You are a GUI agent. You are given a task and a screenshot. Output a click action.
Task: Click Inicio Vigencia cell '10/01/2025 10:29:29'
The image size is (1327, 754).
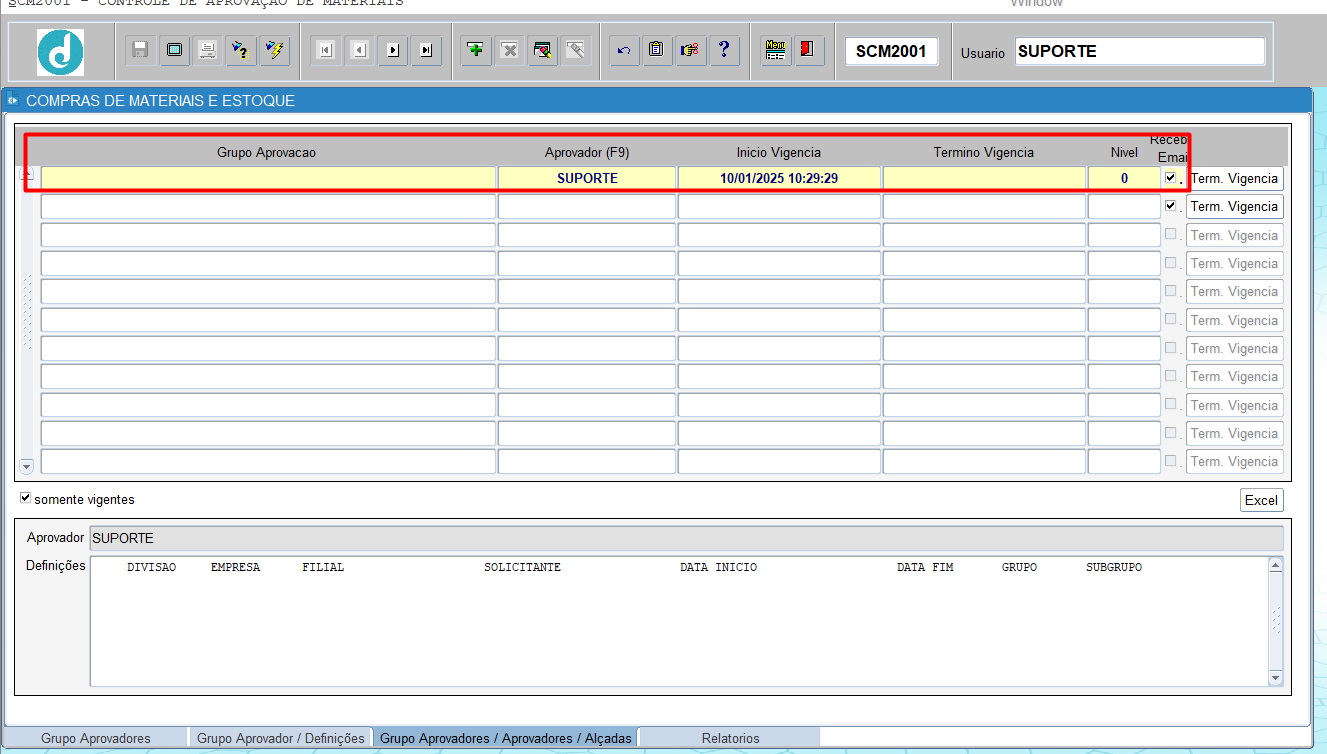[x=779, y=178]
